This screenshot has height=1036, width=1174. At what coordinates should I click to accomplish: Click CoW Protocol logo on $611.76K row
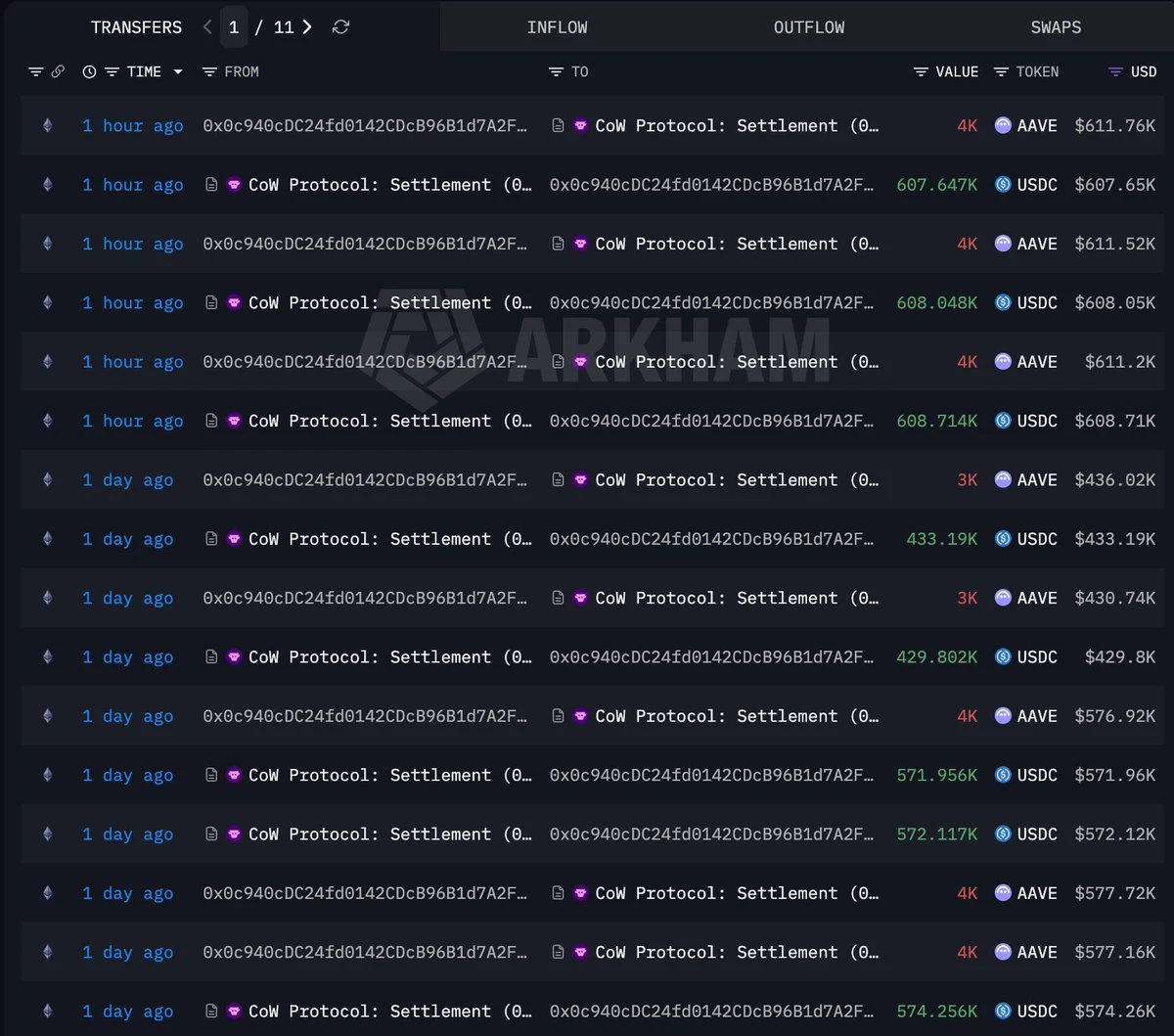coord(580,125)
